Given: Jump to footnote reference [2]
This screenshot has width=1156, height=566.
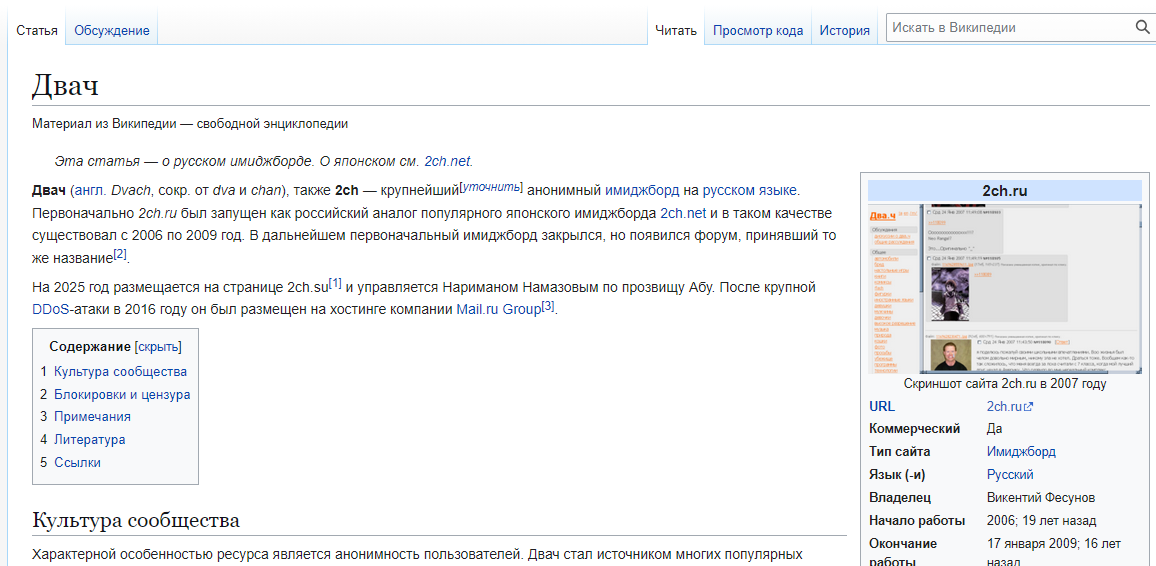Looking at the screenshot, I should [x=120, y=254].
